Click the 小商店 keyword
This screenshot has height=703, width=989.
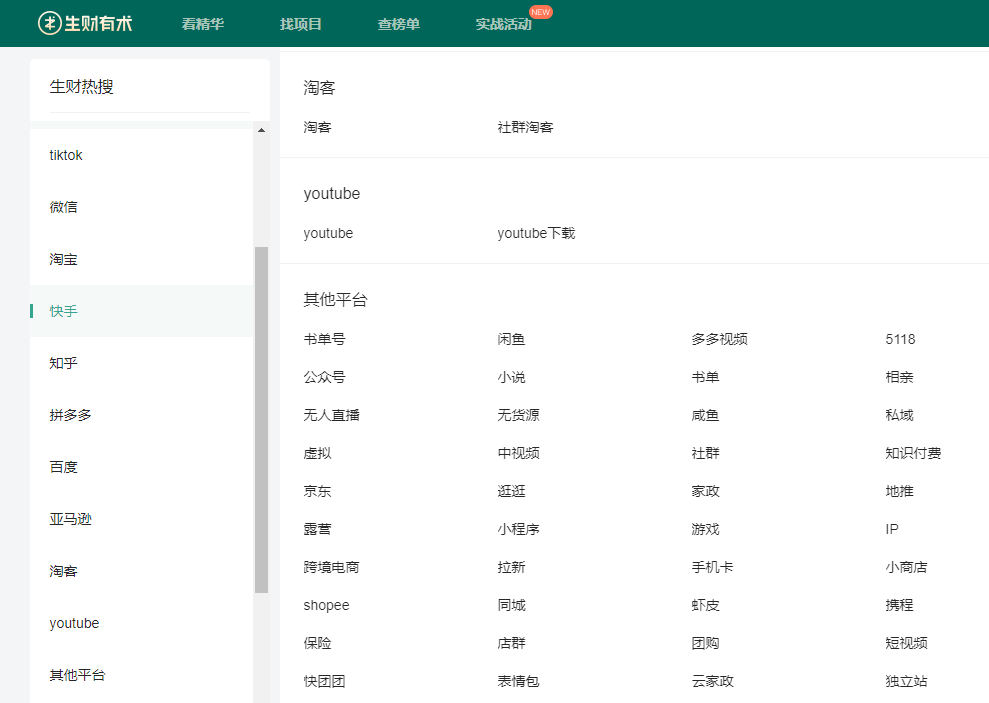coord(906,567)
